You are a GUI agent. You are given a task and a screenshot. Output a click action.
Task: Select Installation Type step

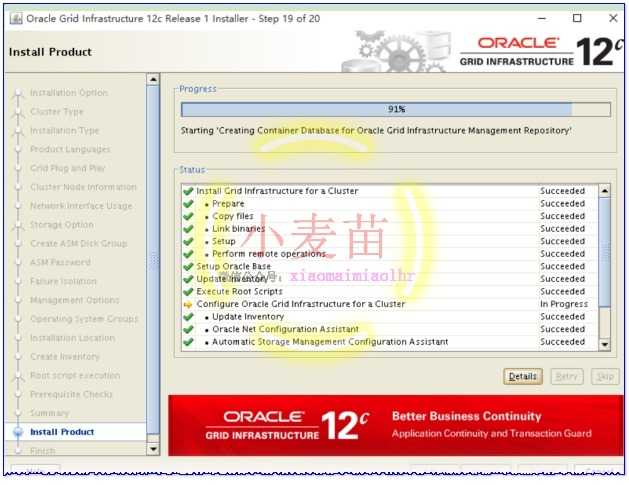coord(64,130)
